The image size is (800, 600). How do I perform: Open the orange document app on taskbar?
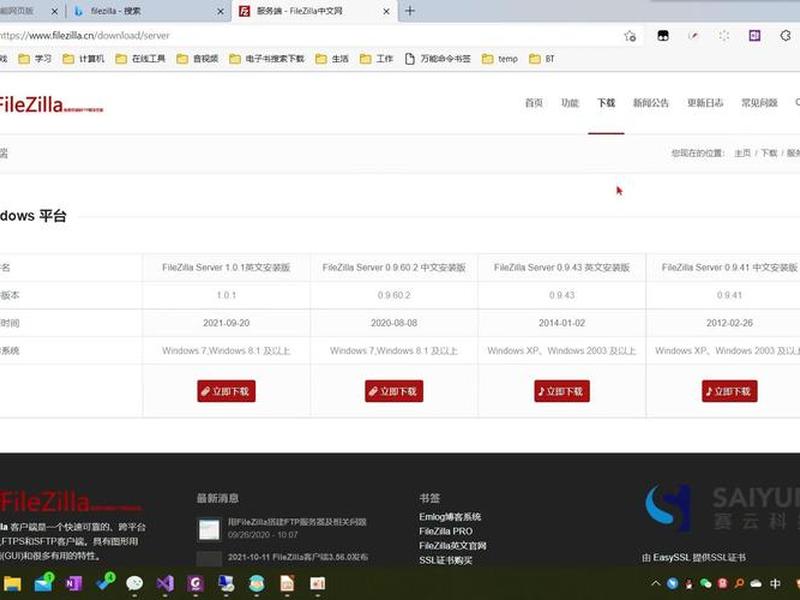(x=287, y=583)
